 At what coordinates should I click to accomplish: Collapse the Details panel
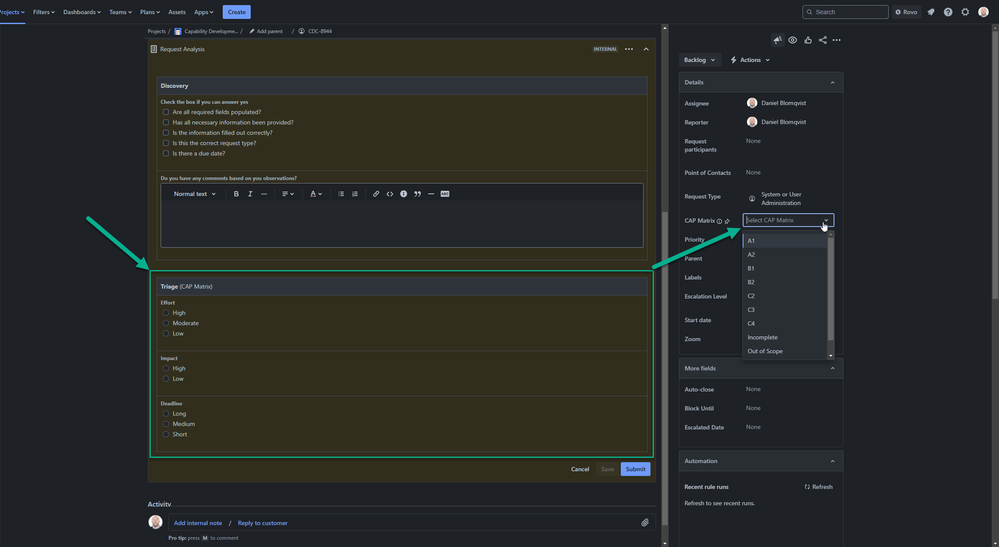[832, 82]
